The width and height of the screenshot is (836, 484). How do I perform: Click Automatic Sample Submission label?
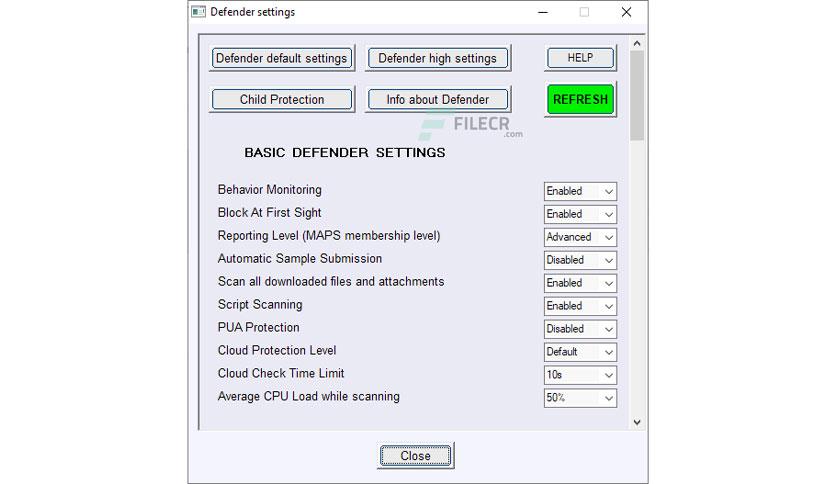tap(300, 259)
